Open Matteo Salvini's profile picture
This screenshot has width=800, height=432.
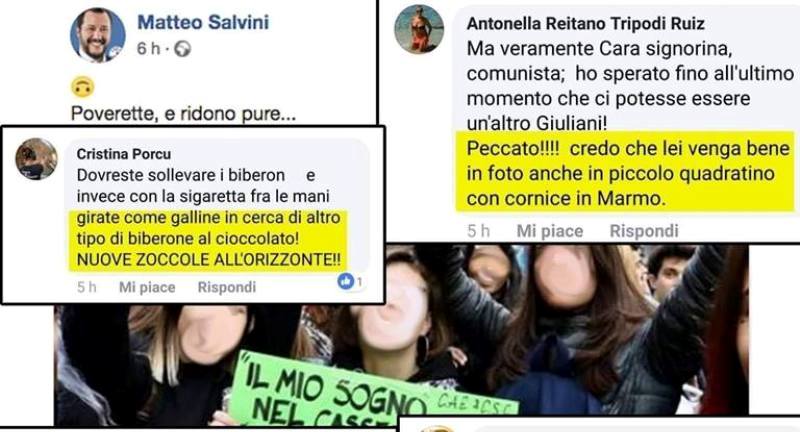(x=97, y=35)
